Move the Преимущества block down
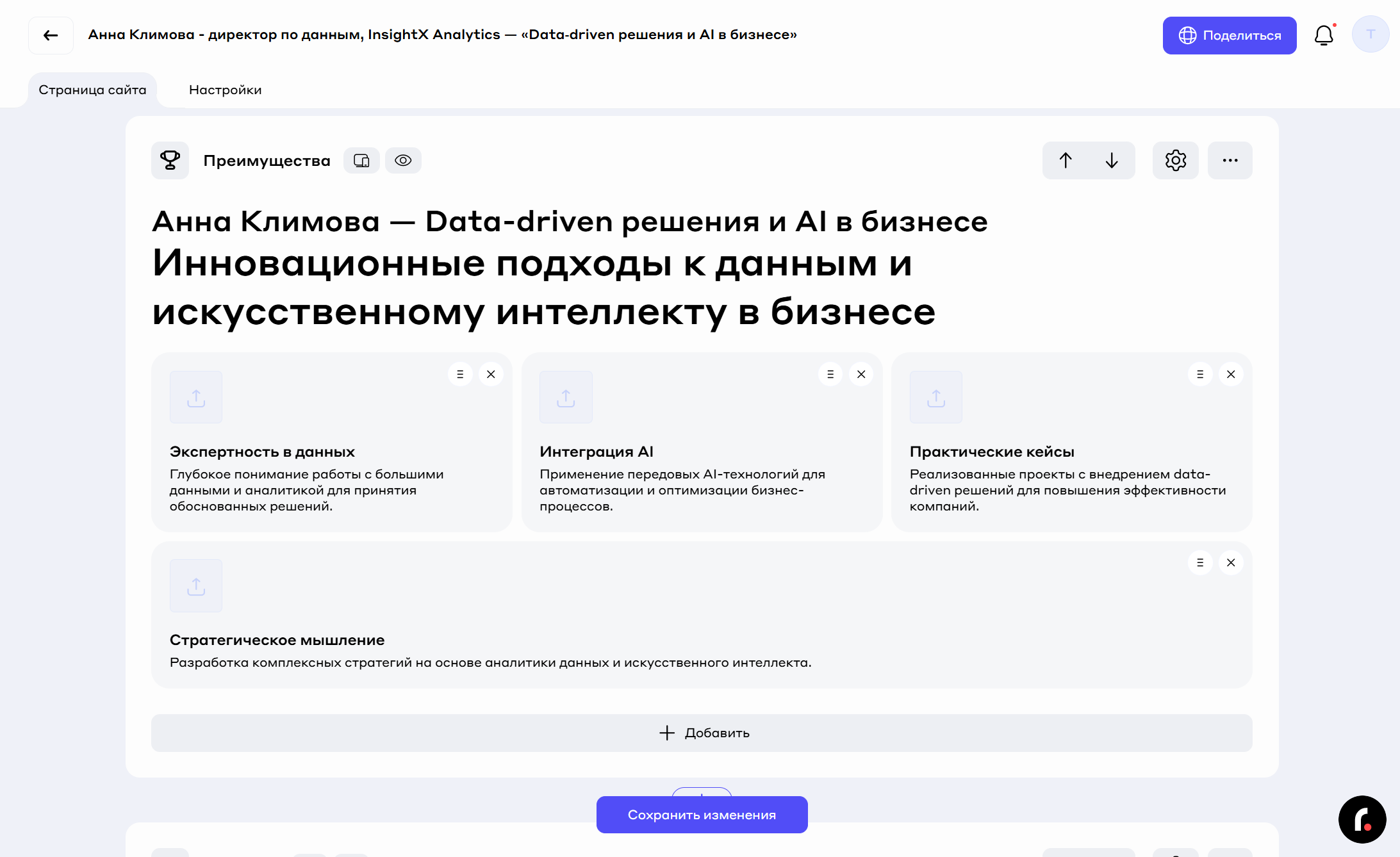Viewport: 1400px width, 857px height. [1112, 160]
